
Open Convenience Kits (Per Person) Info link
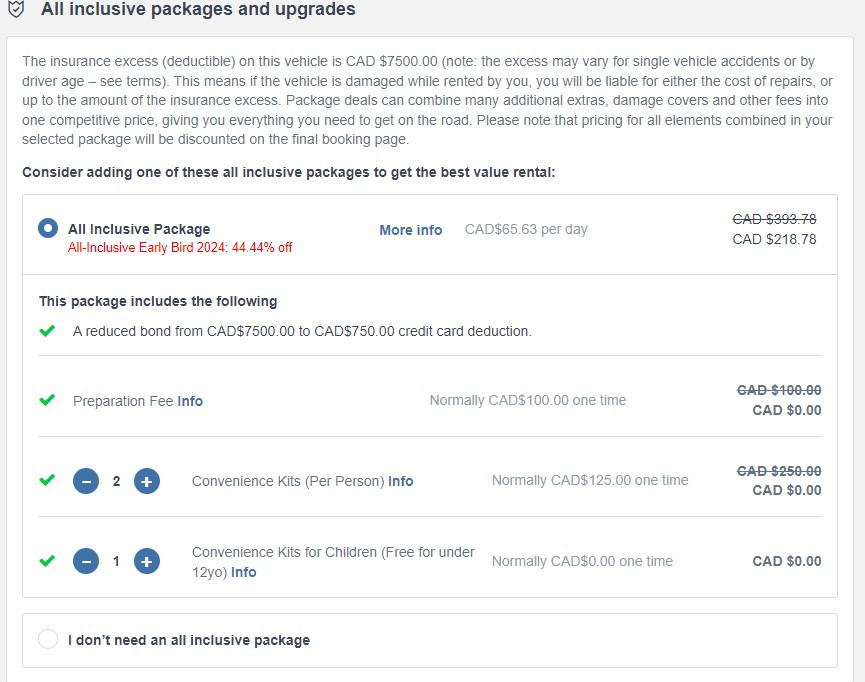tap(400, 481)
